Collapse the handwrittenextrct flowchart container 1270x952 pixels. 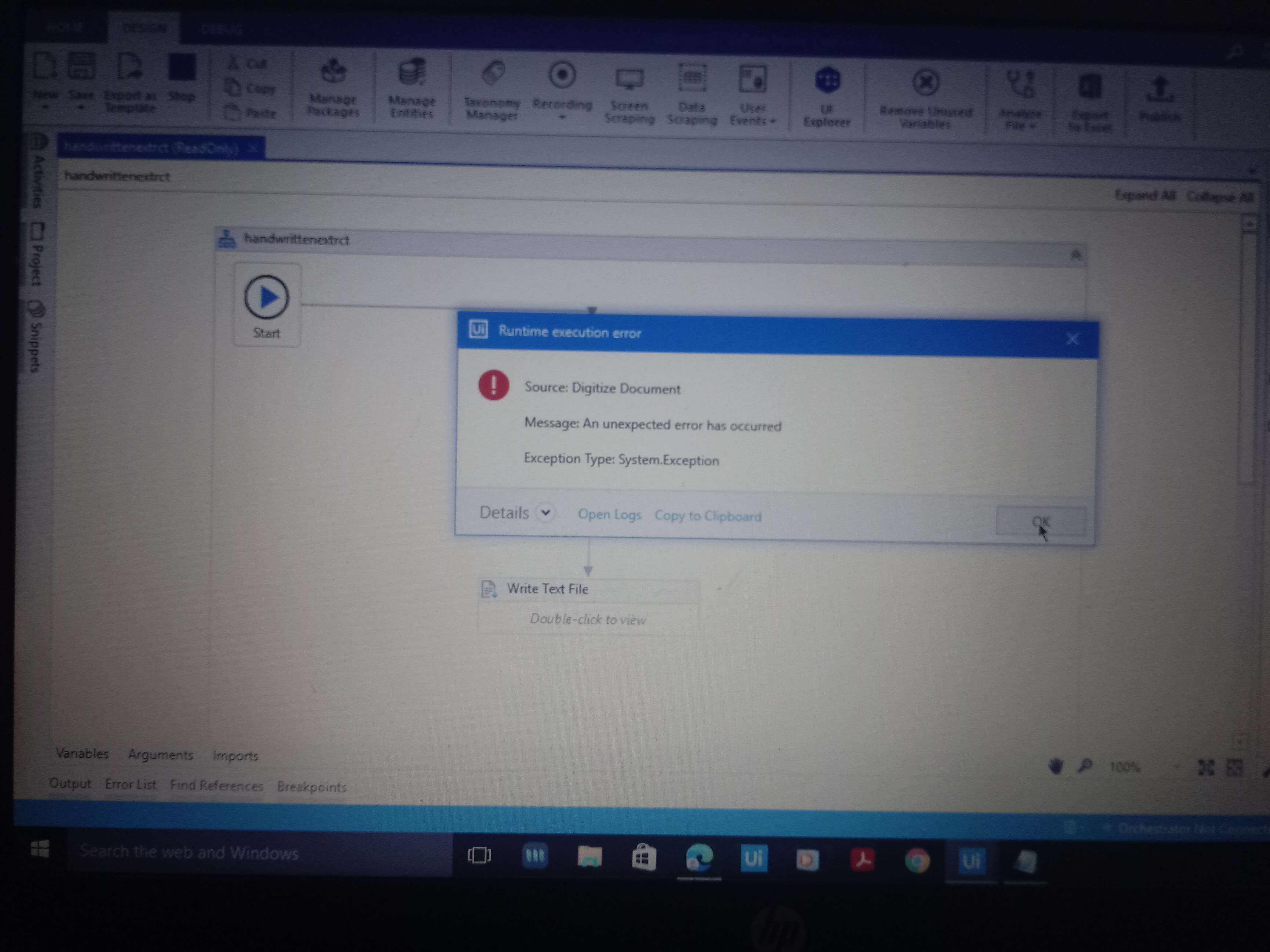[x=1075, y=255]
